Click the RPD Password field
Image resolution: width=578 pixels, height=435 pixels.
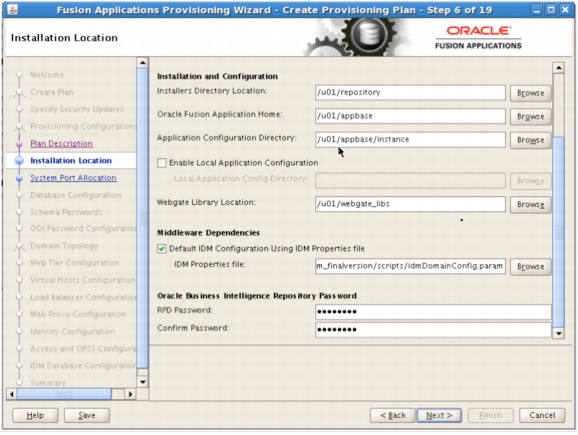point(433,312)
